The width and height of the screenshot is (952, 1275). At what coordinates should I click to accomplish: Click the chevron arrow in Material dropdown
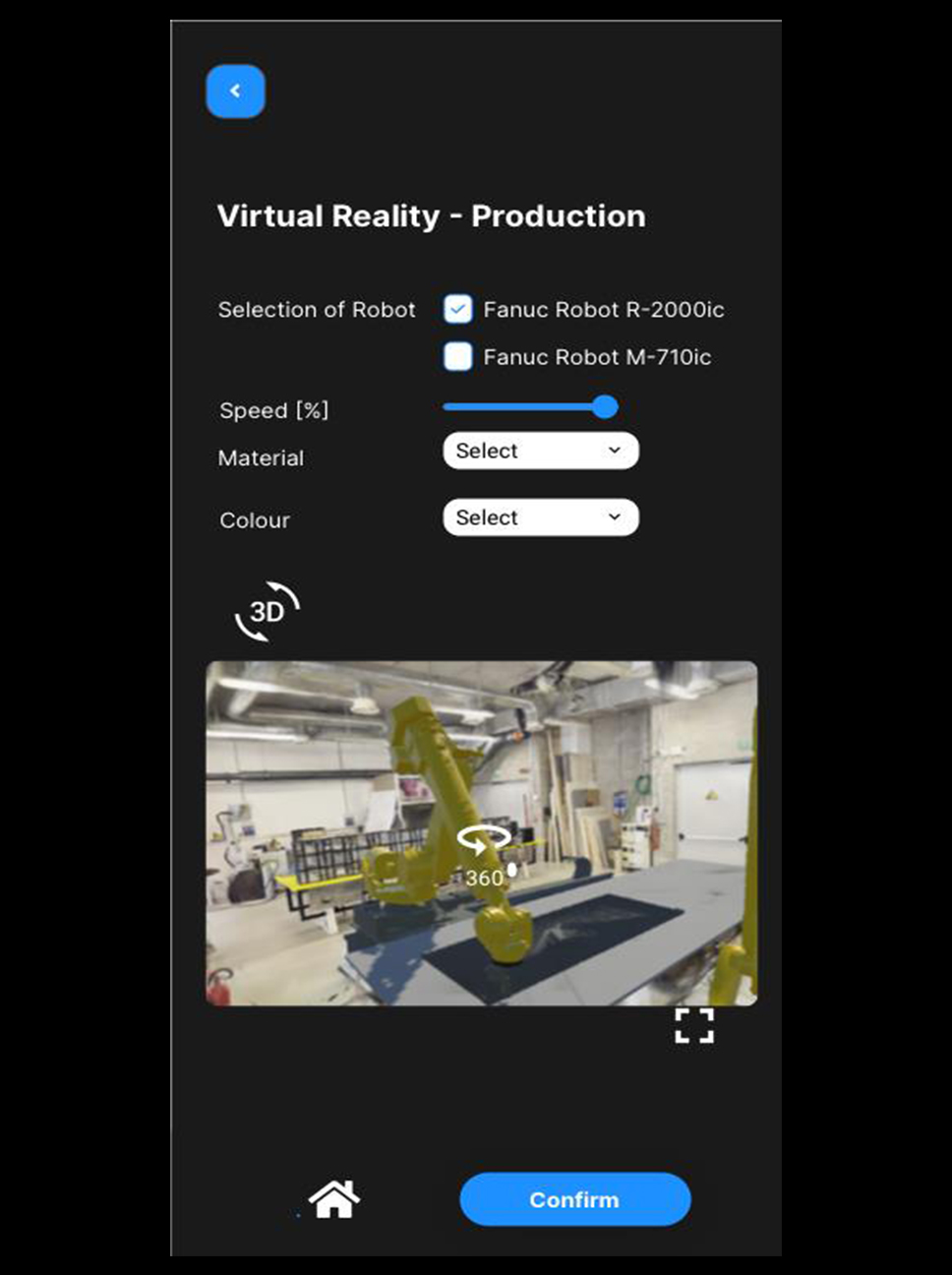click(x=615, y=451)
